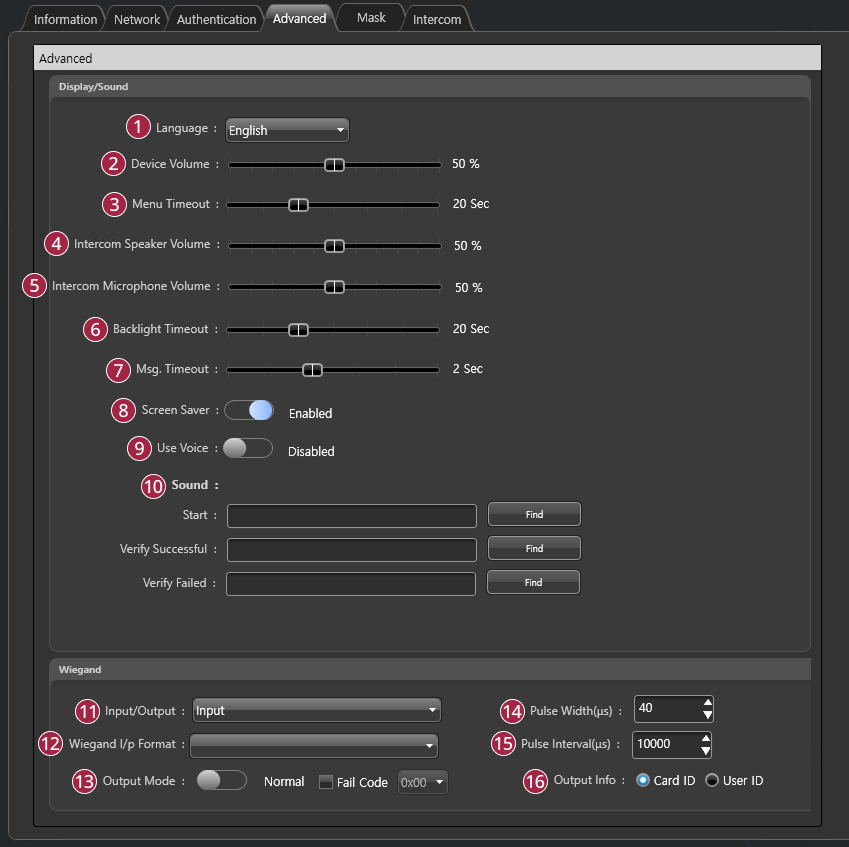Click the Verify Successful sound input field
The width and height of the screenshot is (849, 847).
point(352,550)
